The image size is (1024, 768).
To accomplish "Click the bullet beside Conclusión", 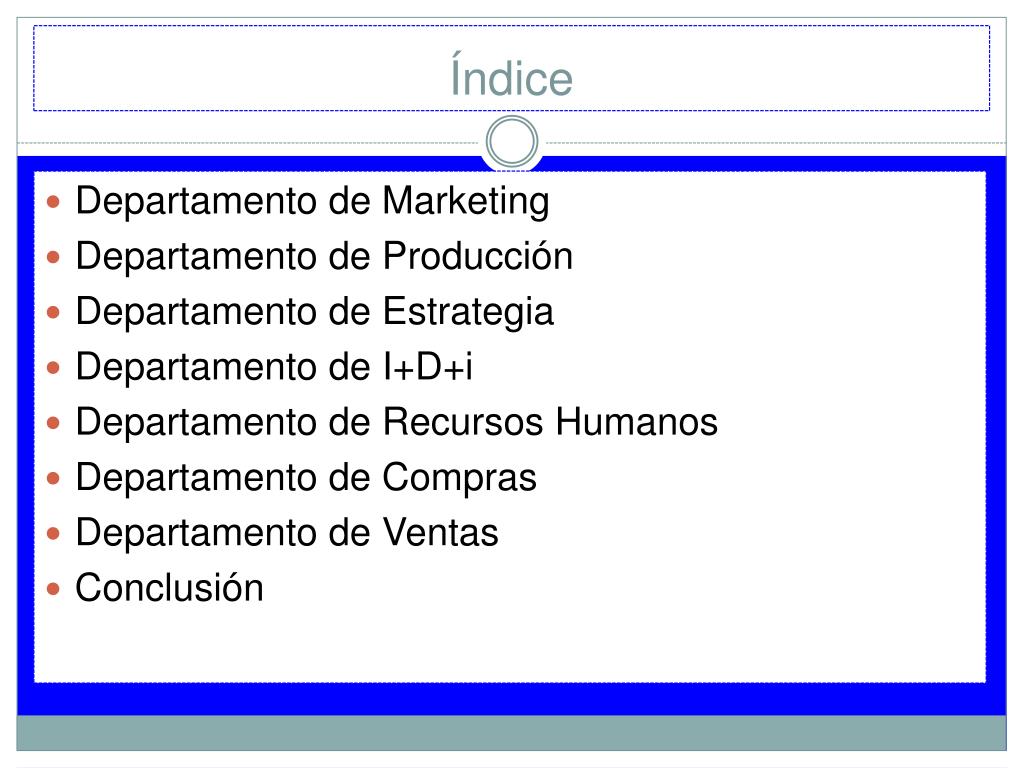I will [x=54, y=589].
